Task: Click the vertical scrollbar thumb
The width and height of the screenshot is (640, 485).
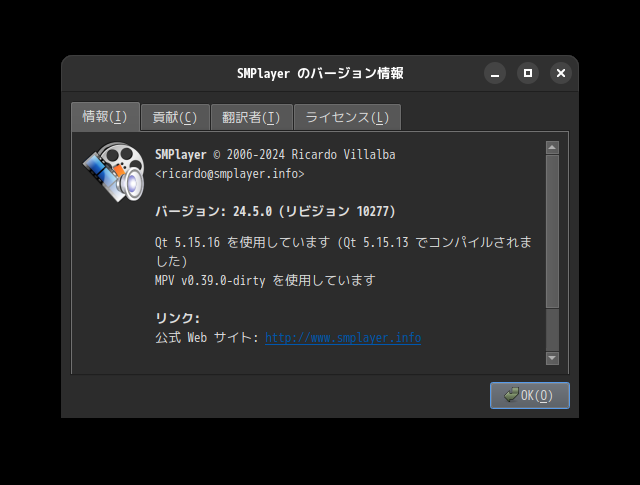Action: tap(552, 231)
